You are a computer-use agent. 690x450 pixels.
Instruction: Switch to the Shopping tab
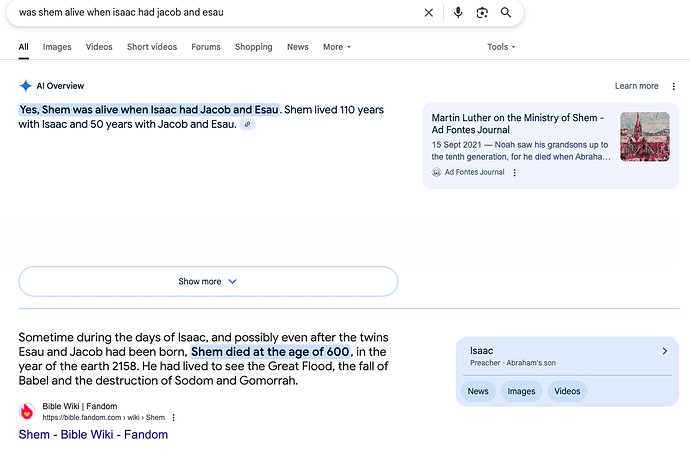(253, 47)
